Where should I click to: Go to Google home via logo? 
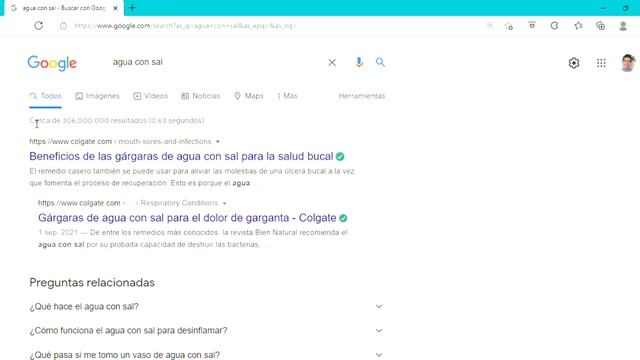point(52,63)
